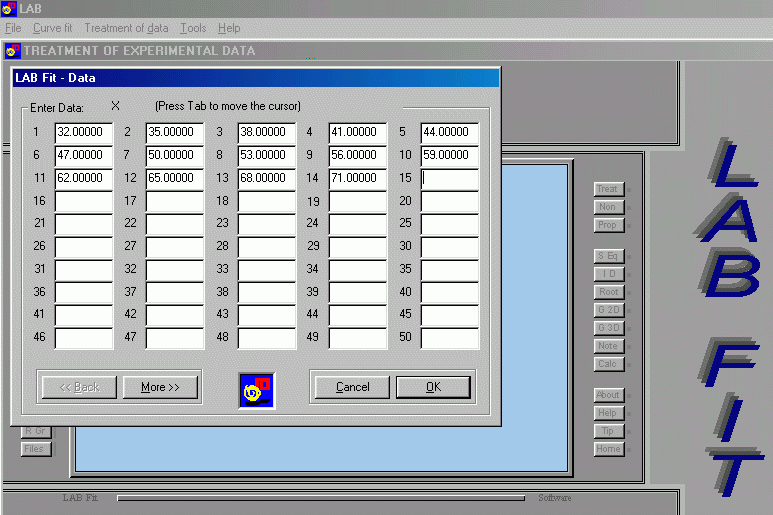This screenshot has height=515, width=773.
Task: Select data field 14 containing 71.00000
Action: (358, 178)
